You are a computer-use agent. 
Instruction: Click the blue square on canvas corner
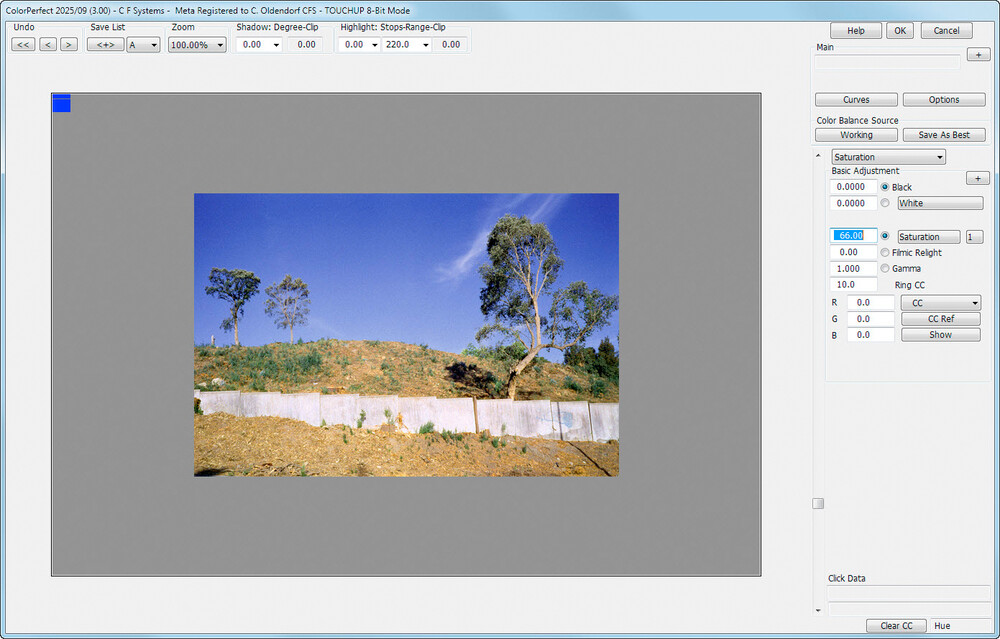(x=61, y=102)
